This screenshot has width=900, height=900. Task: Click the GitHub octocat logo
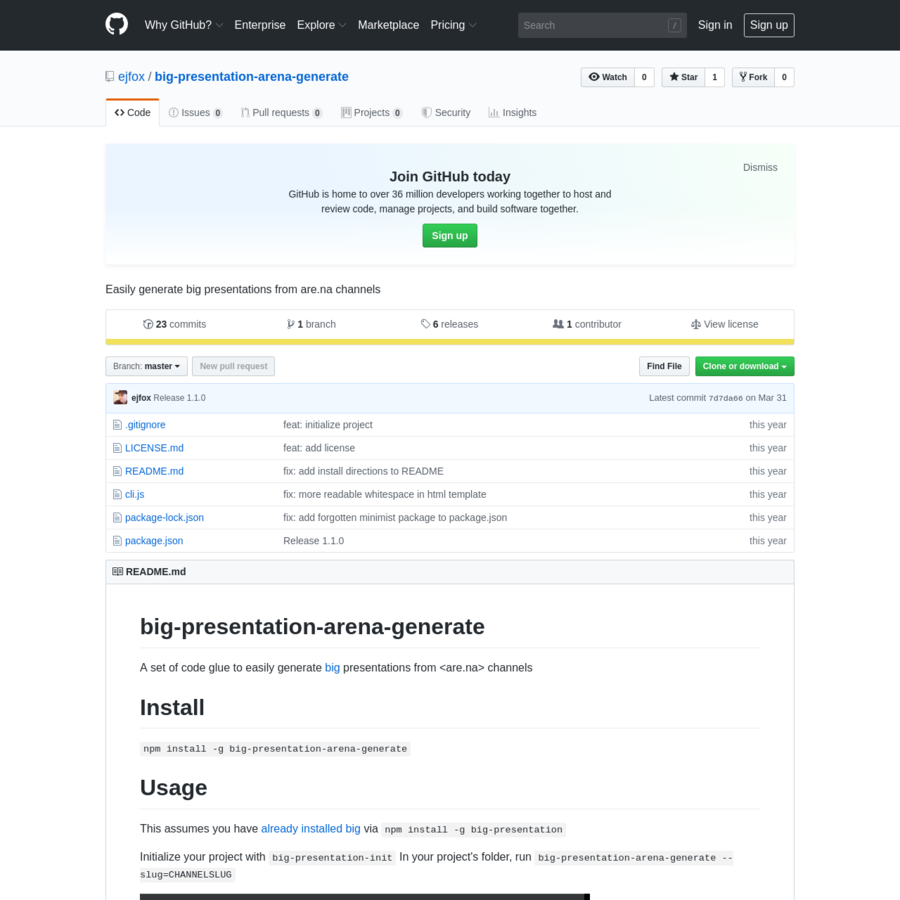tap(117, 25)
